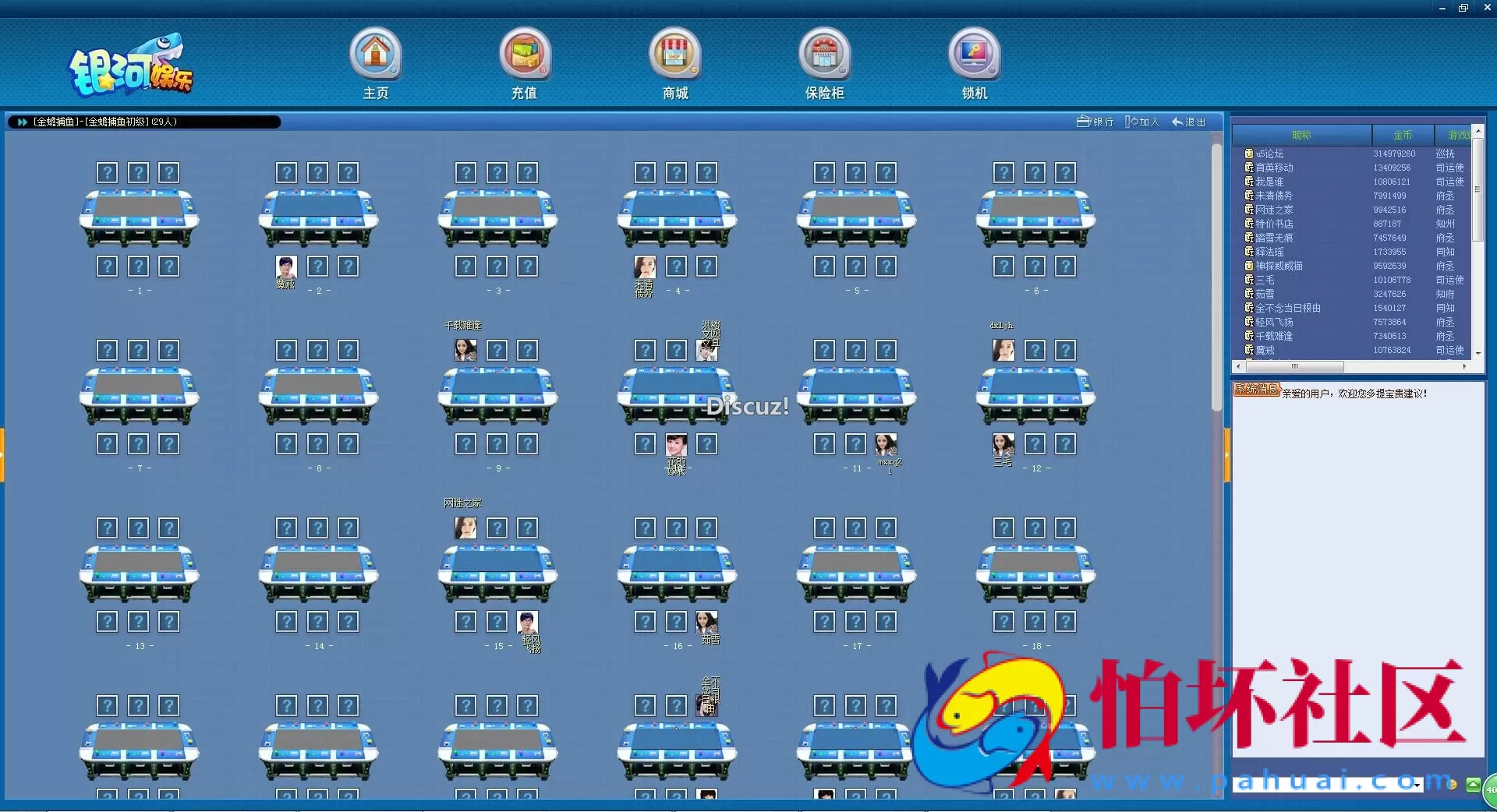Select first empty seat above table 8
Viewport: 1497px width, 812px height.
(287, 351)
